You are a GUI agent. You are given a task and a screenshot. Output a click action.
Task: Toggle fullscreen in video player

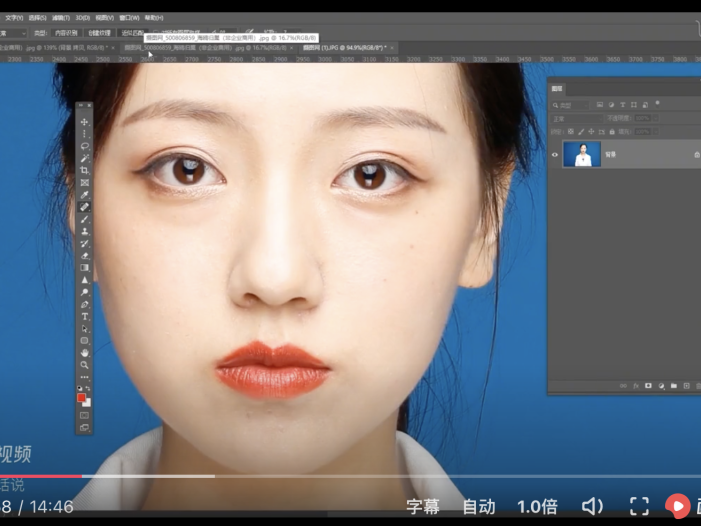pos(639,506)
